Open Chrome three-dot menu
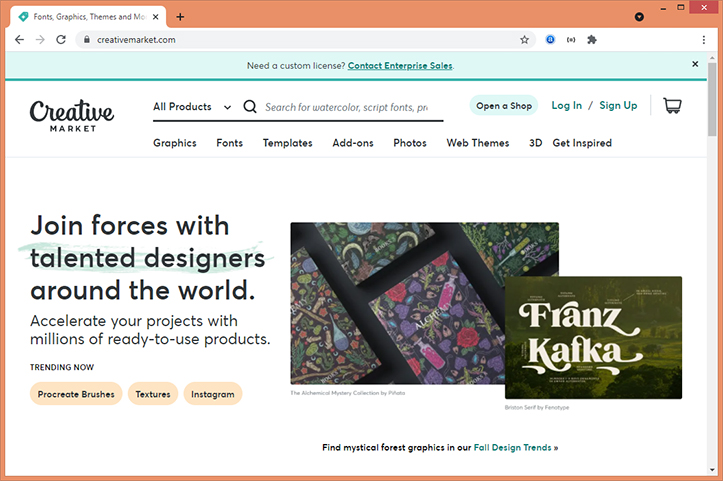723x481 pixels. [704, 40]
